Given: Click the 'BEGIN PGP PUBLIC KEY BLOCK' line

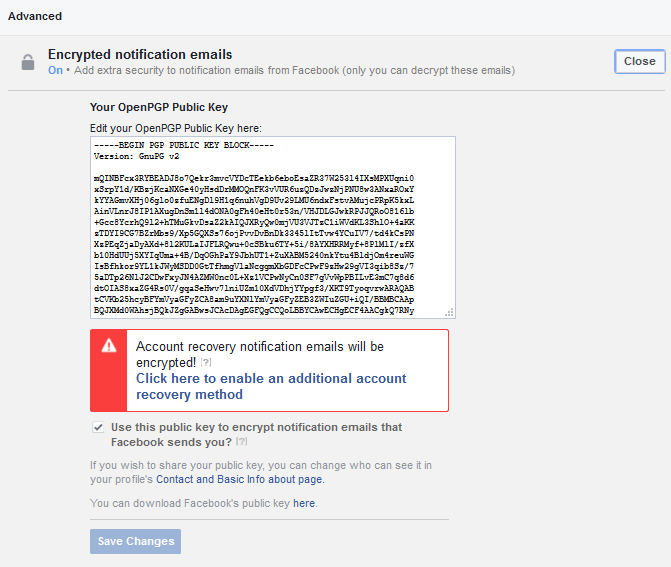Looking at the screenshot, I should click(184, 145).
